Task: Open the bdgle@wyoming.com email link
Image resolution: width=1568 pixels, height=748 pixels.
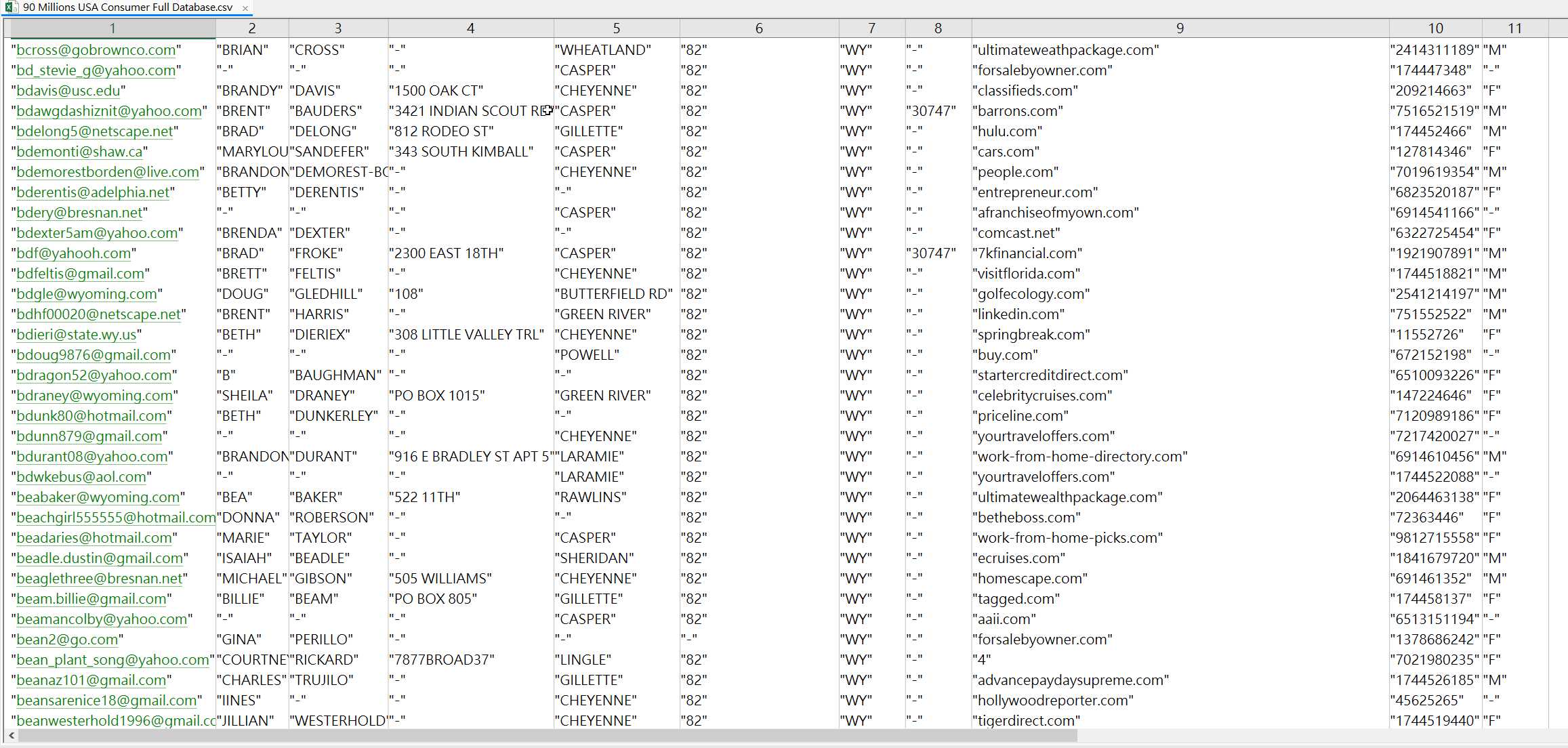Action: (87, 294)
